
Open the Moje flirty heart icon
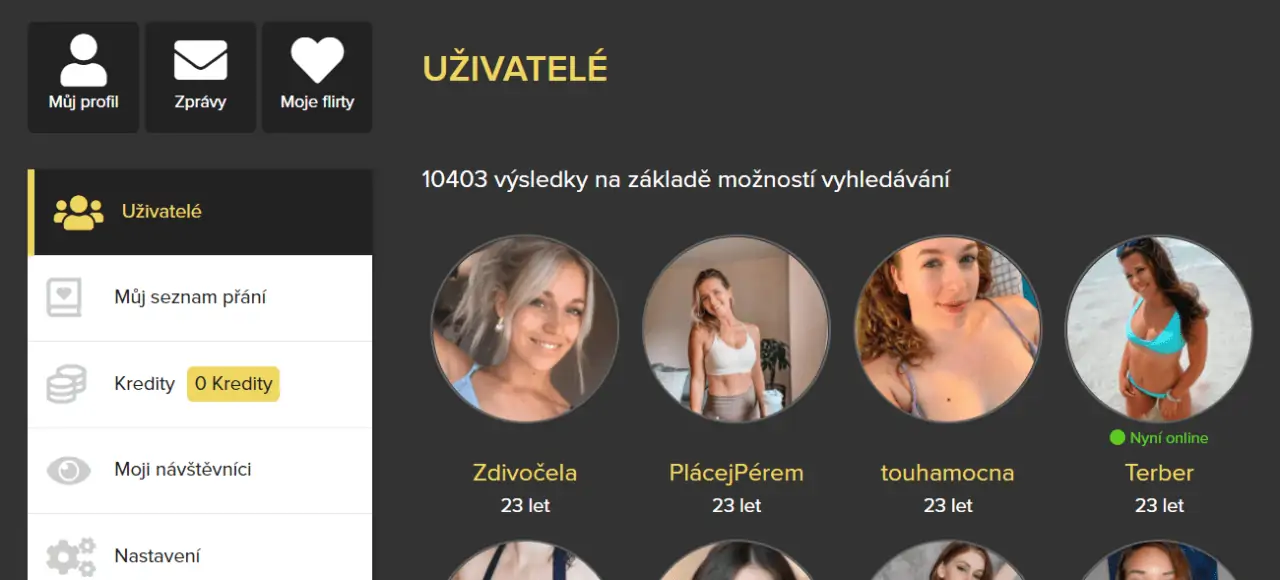point(317,60)
